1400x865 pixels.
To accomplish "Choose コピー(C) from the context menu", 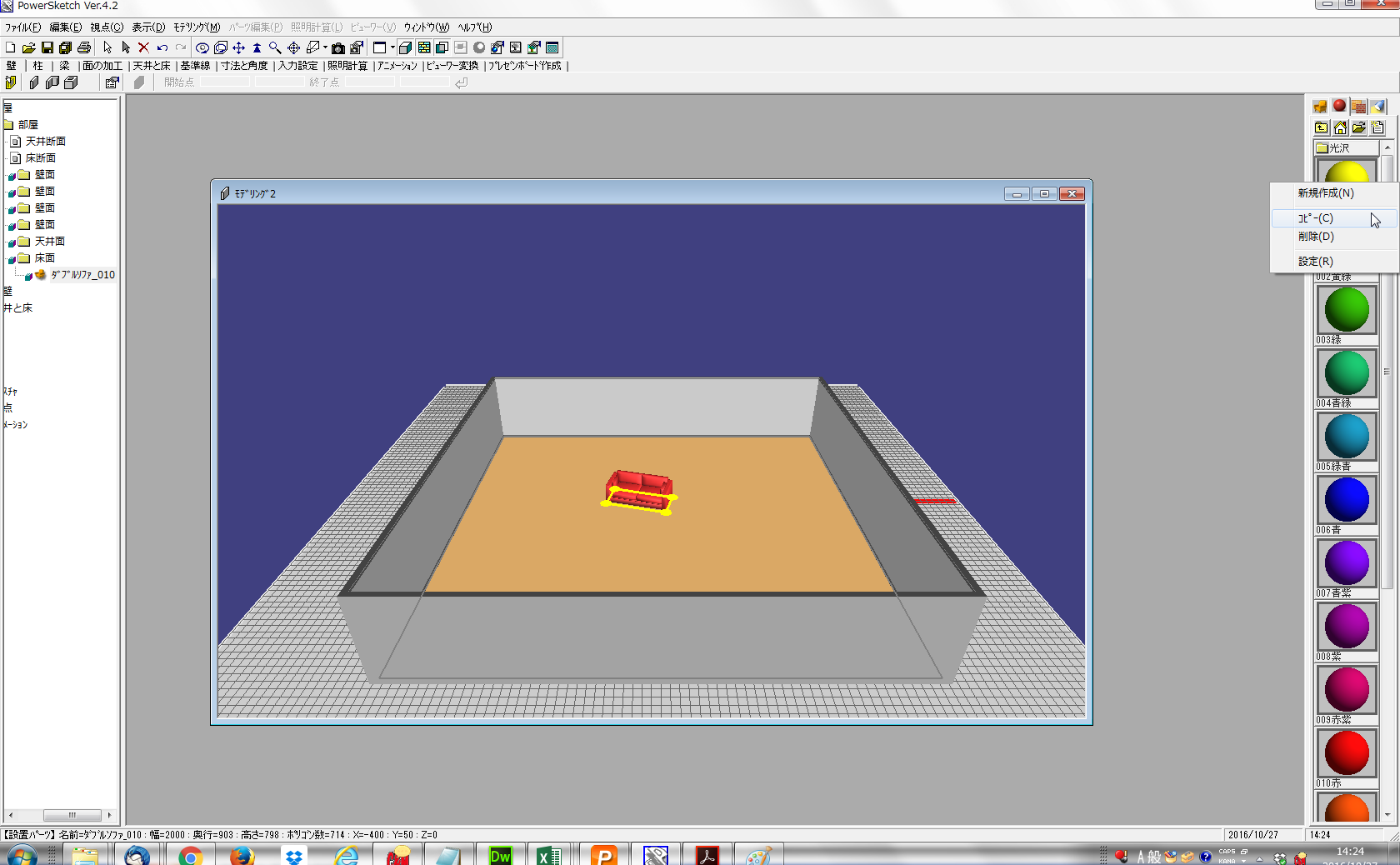I will (x=1316, y=218).
